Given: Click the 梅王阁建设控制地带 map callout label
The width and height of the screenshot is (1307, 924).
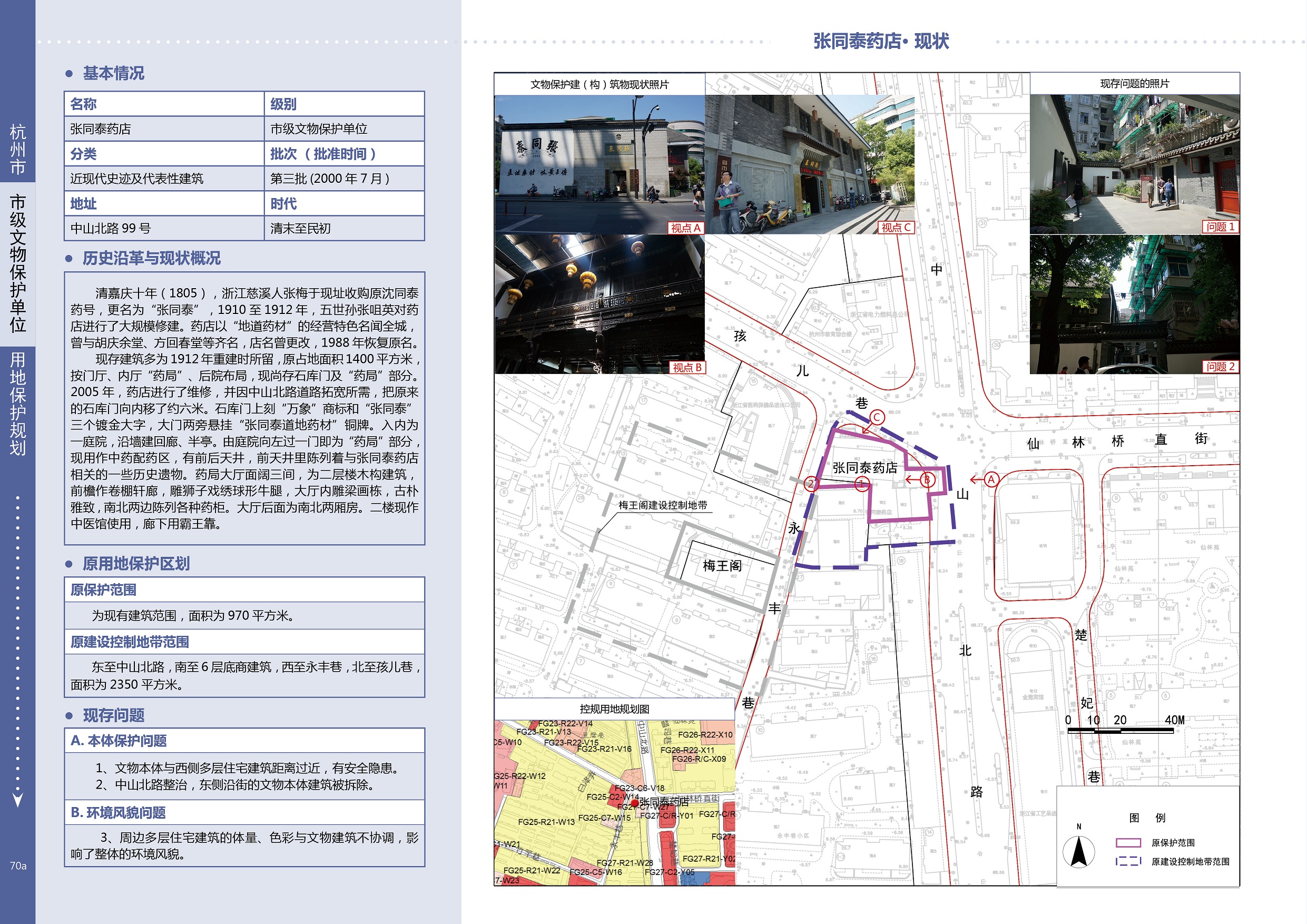Looking at the screenshot, I should click(663, 505).
